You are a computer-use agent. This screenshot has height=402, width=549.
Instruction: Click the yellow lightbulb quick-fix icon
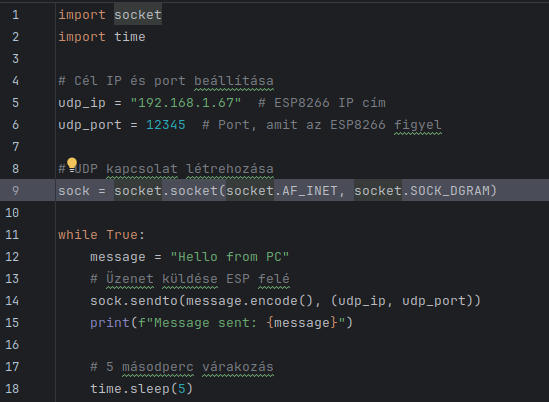[x=72, y=165]
